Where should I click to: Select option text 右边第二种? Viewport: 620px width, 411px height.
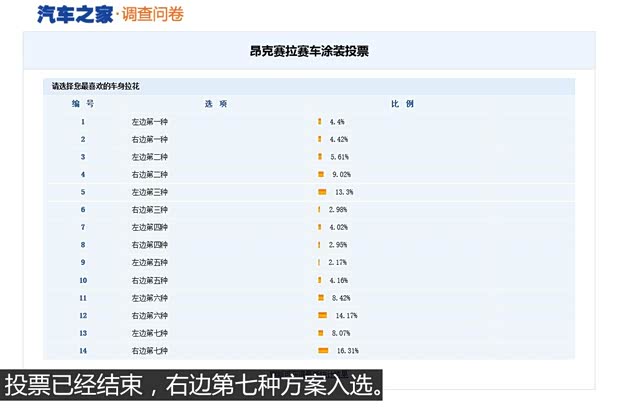[x=149, y=174]
